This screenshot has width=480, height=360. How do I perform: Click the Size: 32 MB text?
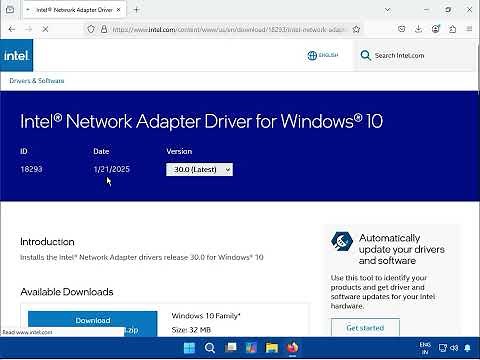pyautogui.click(x=191, y=330)
